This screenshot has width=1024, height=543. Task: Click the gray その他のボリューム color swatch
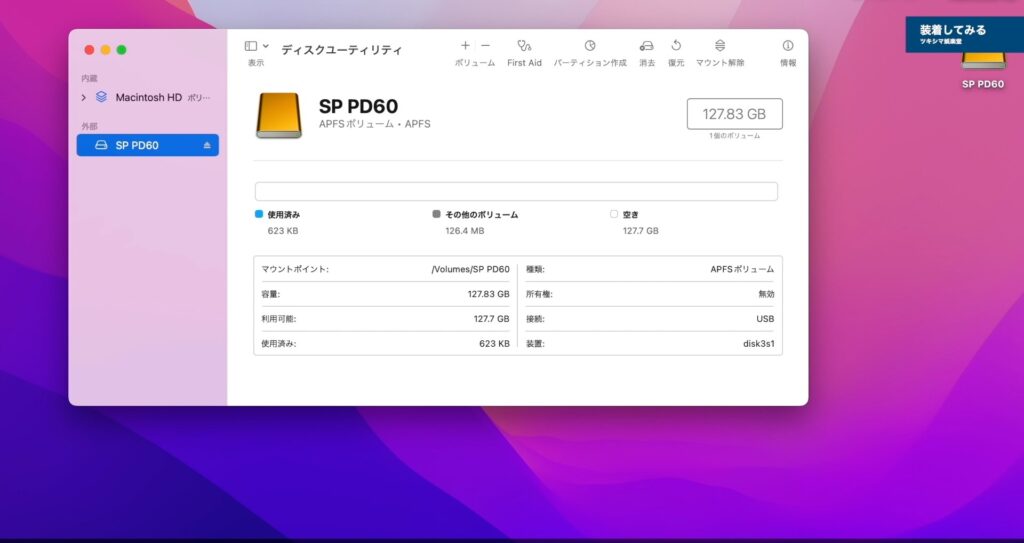tap(436, 214)
